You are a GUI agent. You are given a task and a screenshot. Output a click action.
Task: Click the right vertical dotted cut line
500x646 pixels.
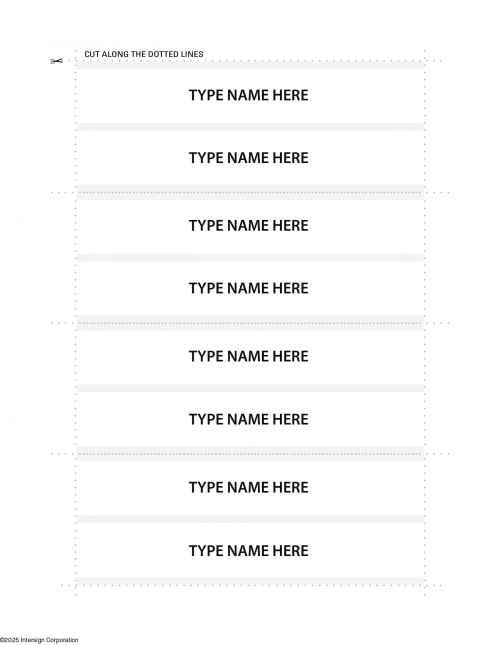pyautogui.click(x=425, y=323)
